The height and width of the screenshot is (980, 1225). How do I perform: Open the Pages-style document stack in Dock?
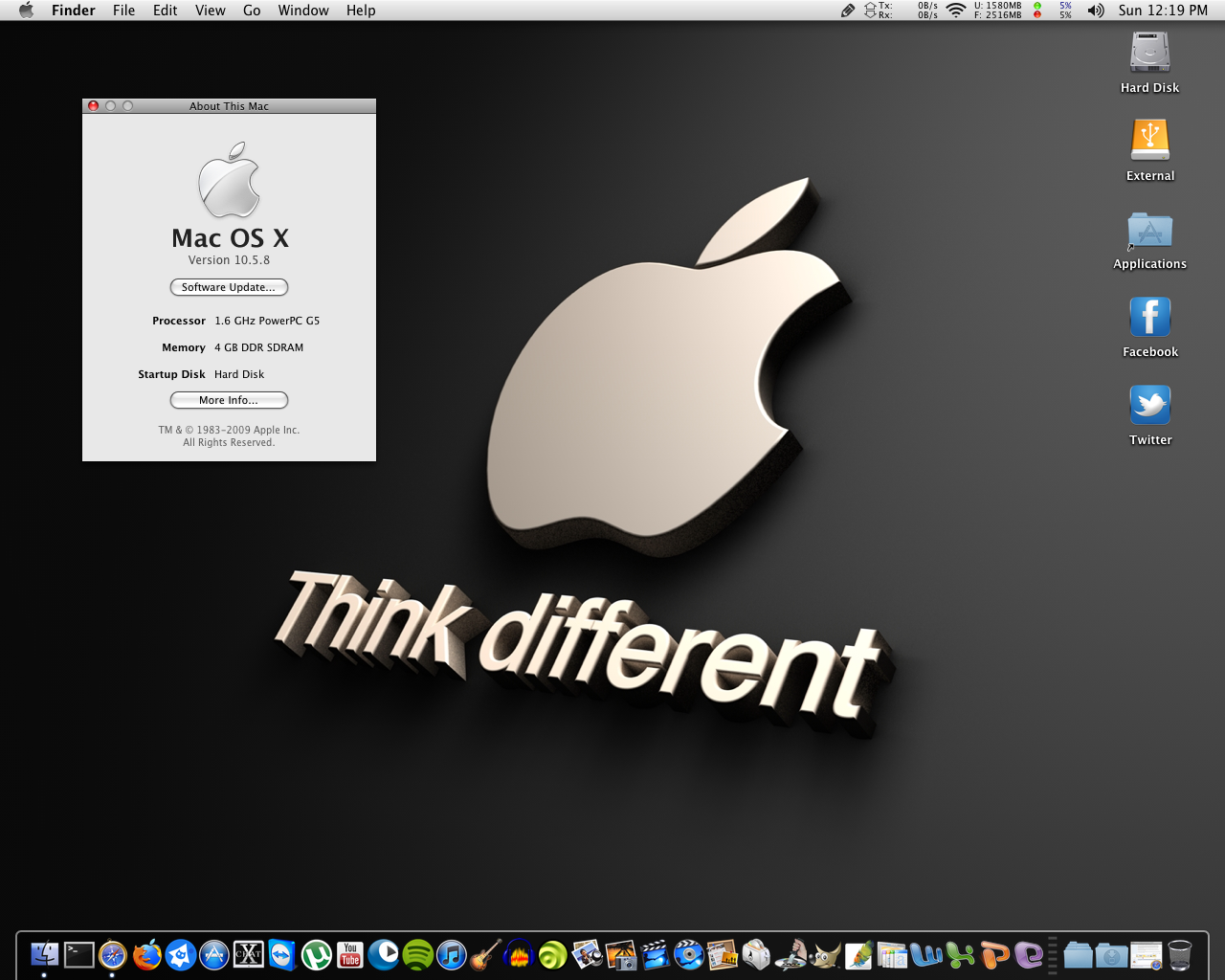(892, 954)
